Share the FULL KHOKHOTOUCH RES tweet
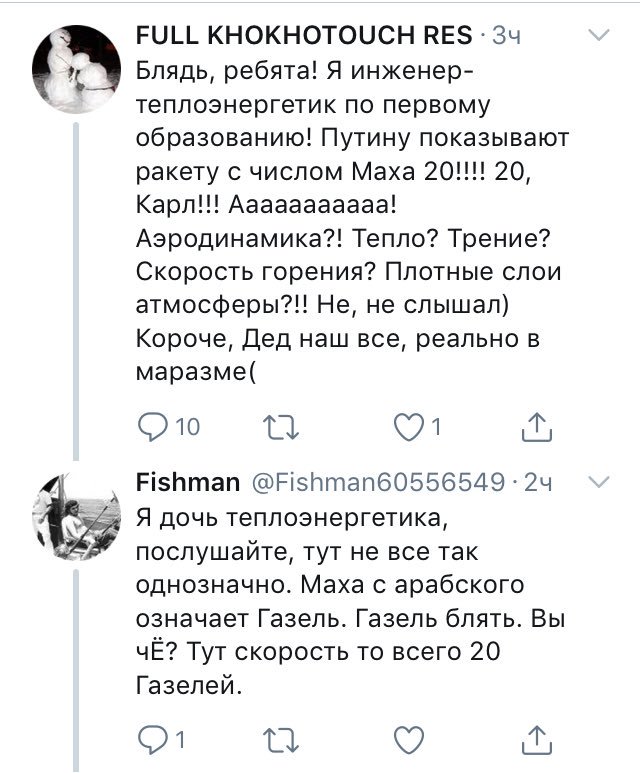The width and height of the screenshot is (640, 773). point(538,428)
